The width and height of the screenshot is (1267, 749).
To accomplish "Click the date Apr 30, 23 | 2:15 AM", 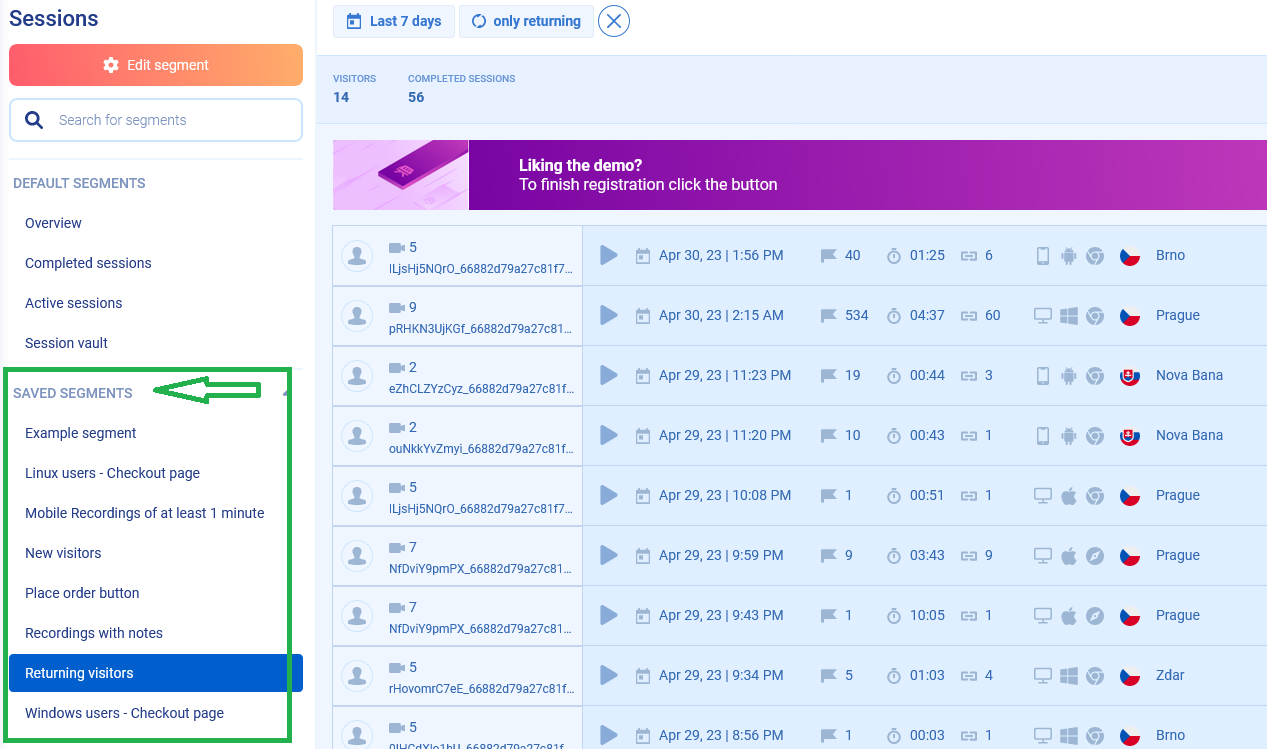I will [x=721, y=315].
